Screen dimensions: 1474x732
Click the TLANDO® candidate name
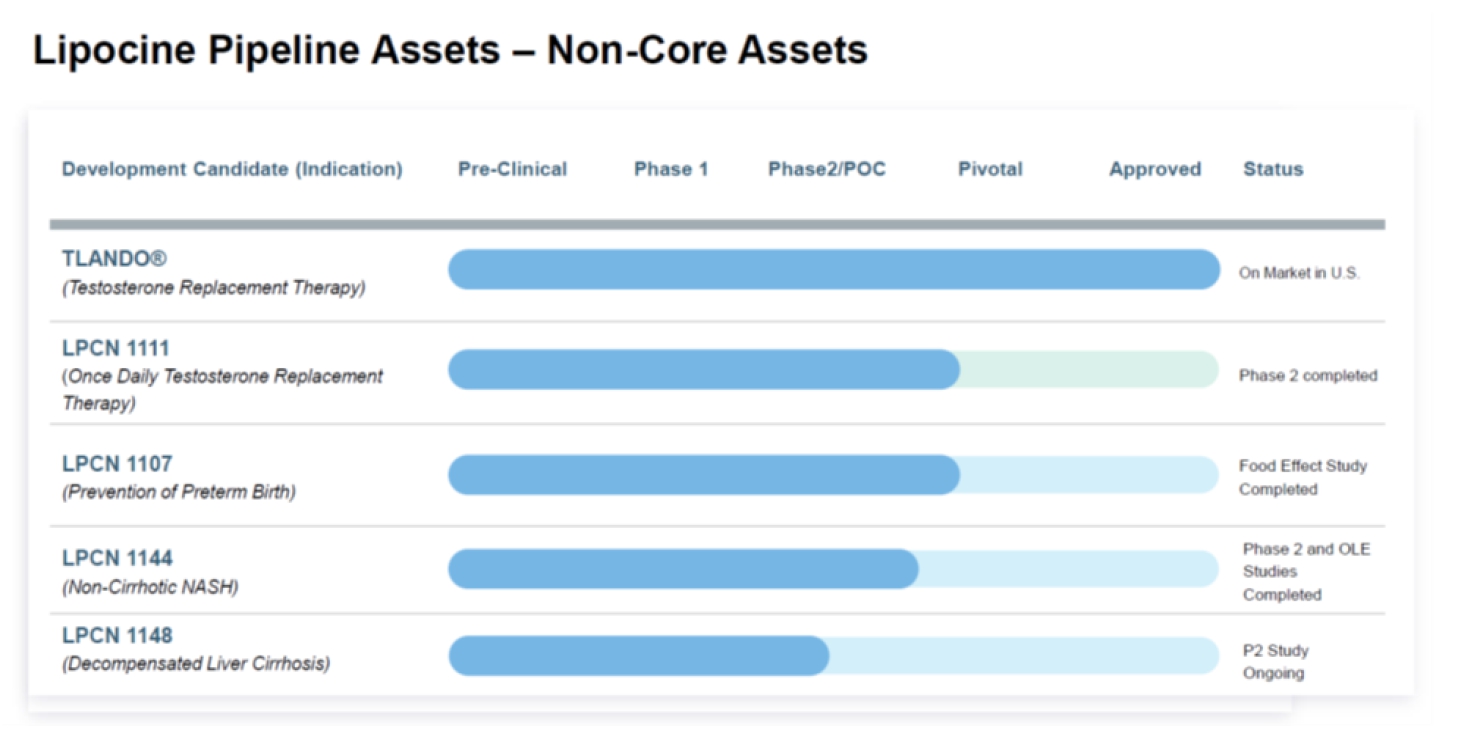tap(114, 259)
